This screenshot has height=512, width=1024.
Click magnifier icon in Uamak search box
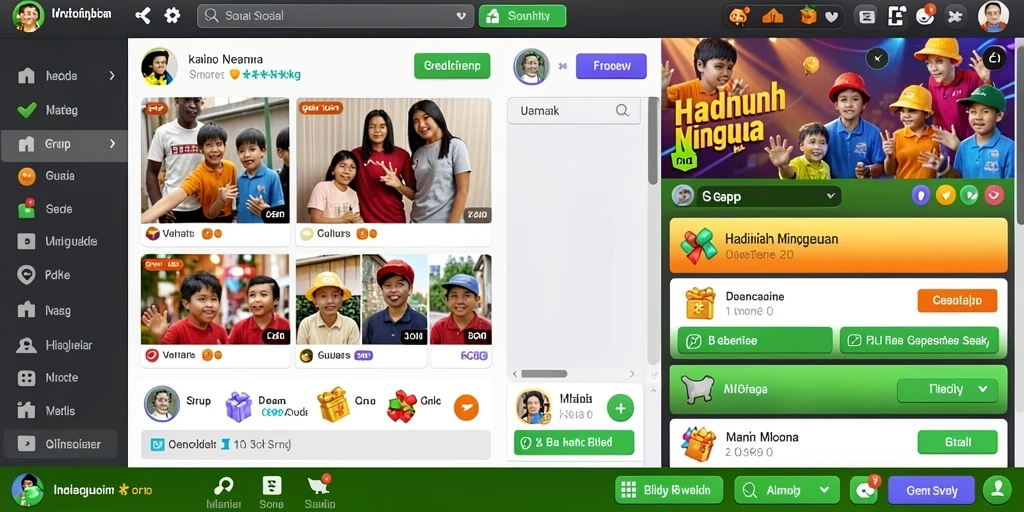click(x=622, y=110)
